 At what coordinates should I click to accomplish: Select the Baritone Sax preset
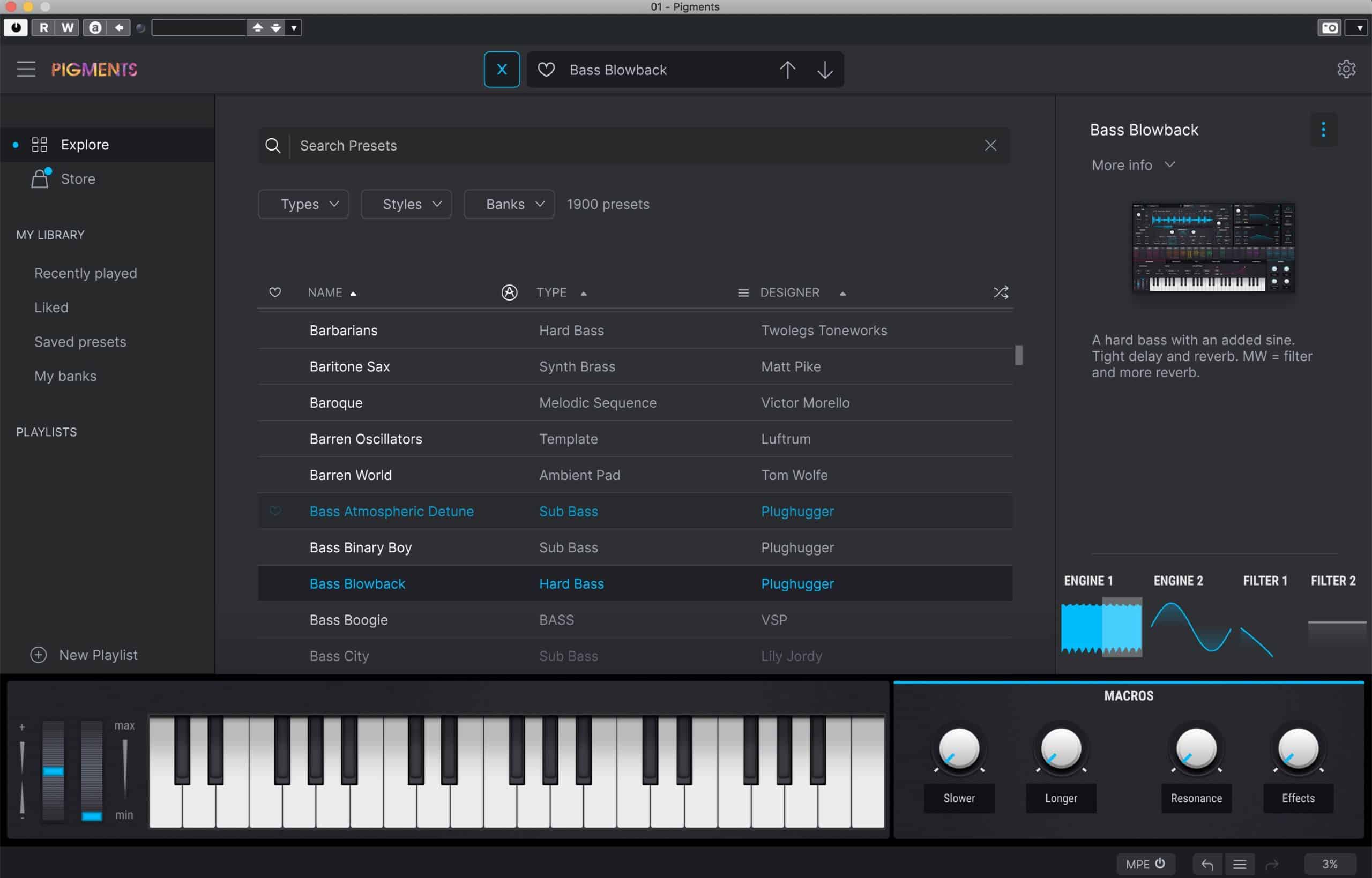coord(635,366)
